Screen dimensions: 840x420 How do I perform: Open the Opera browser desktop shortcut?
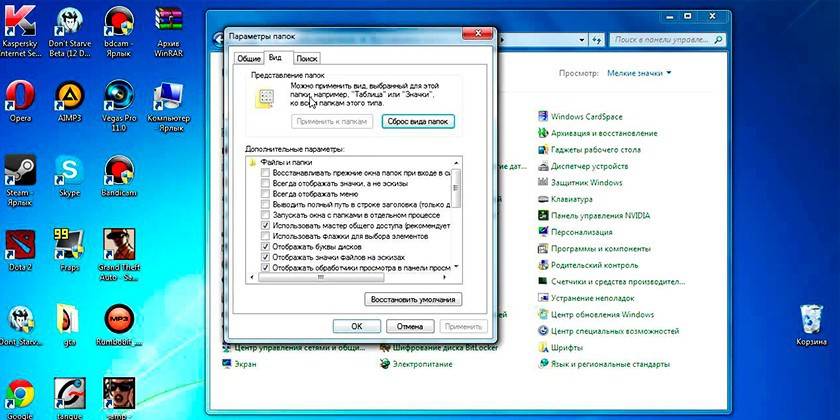coord(20,98)
